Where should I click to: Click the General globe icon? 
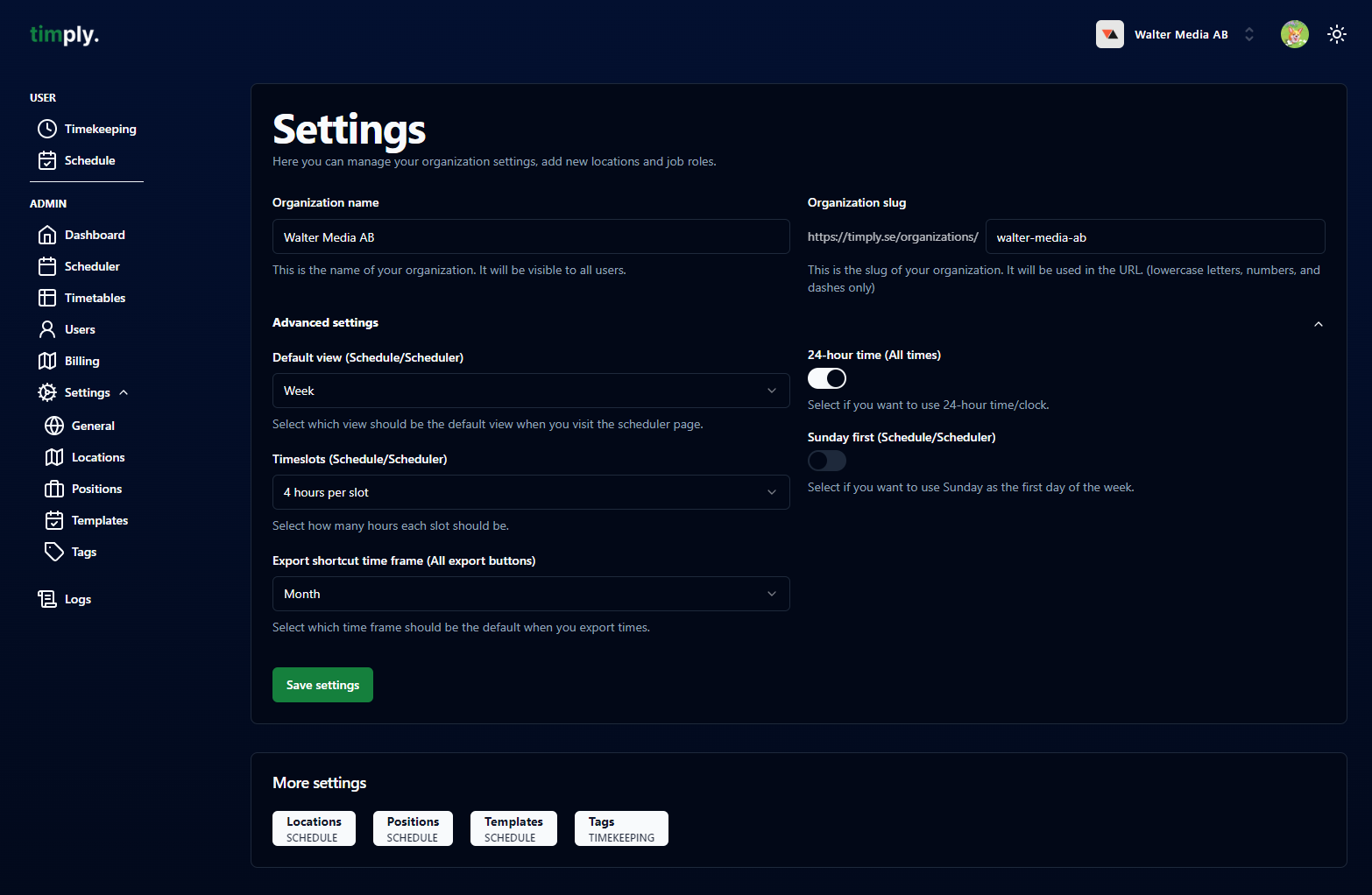(x=54, y=426)
